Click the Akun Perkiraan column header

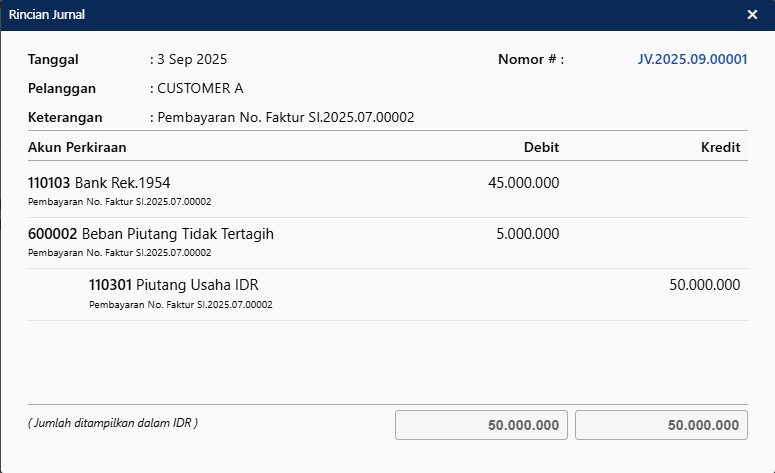77,147
